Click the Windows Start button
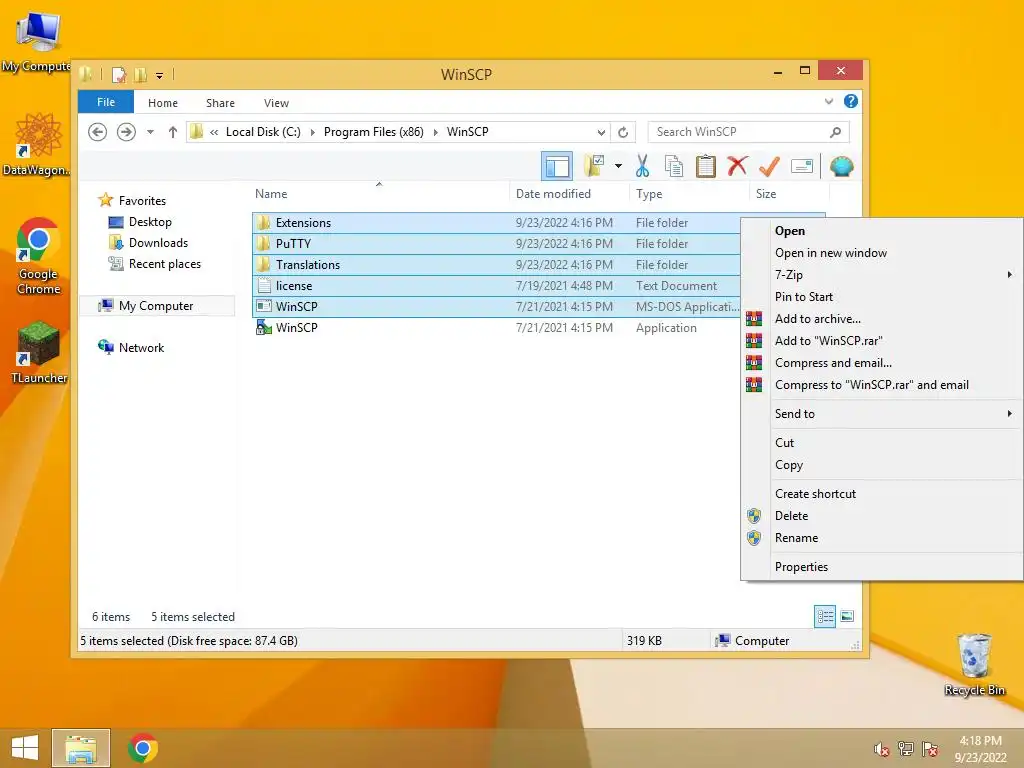The width and height of the screenshot is (1024, 768). pos(25,748)
